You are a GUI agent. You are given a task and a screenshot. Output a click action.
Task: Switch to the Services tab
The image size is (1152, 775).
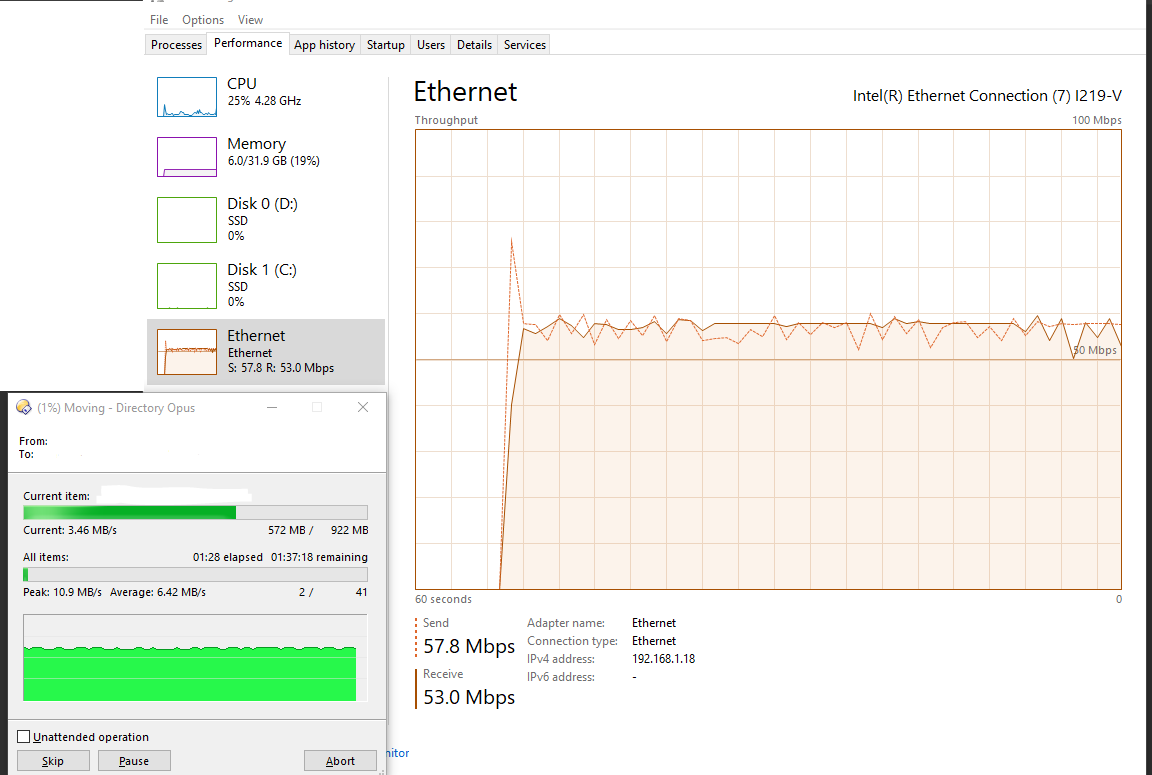[525, 45]
